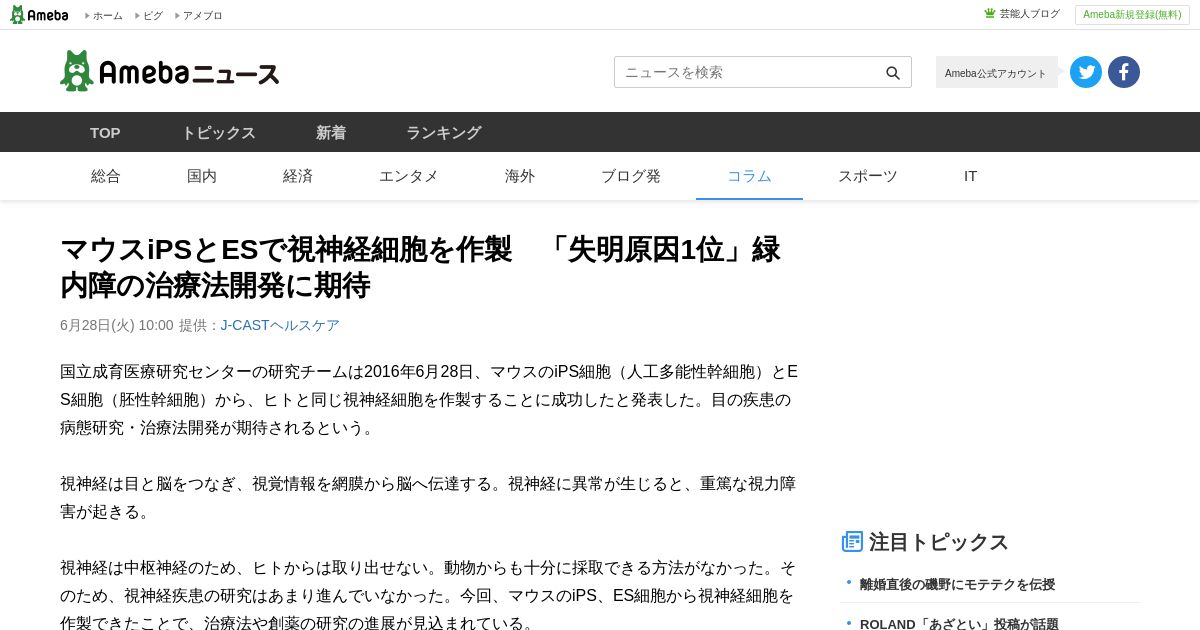The image size is (1200, 630).
Task: Select the 海外 category tab
Action: pyautogui.click(x=520, y=176)
